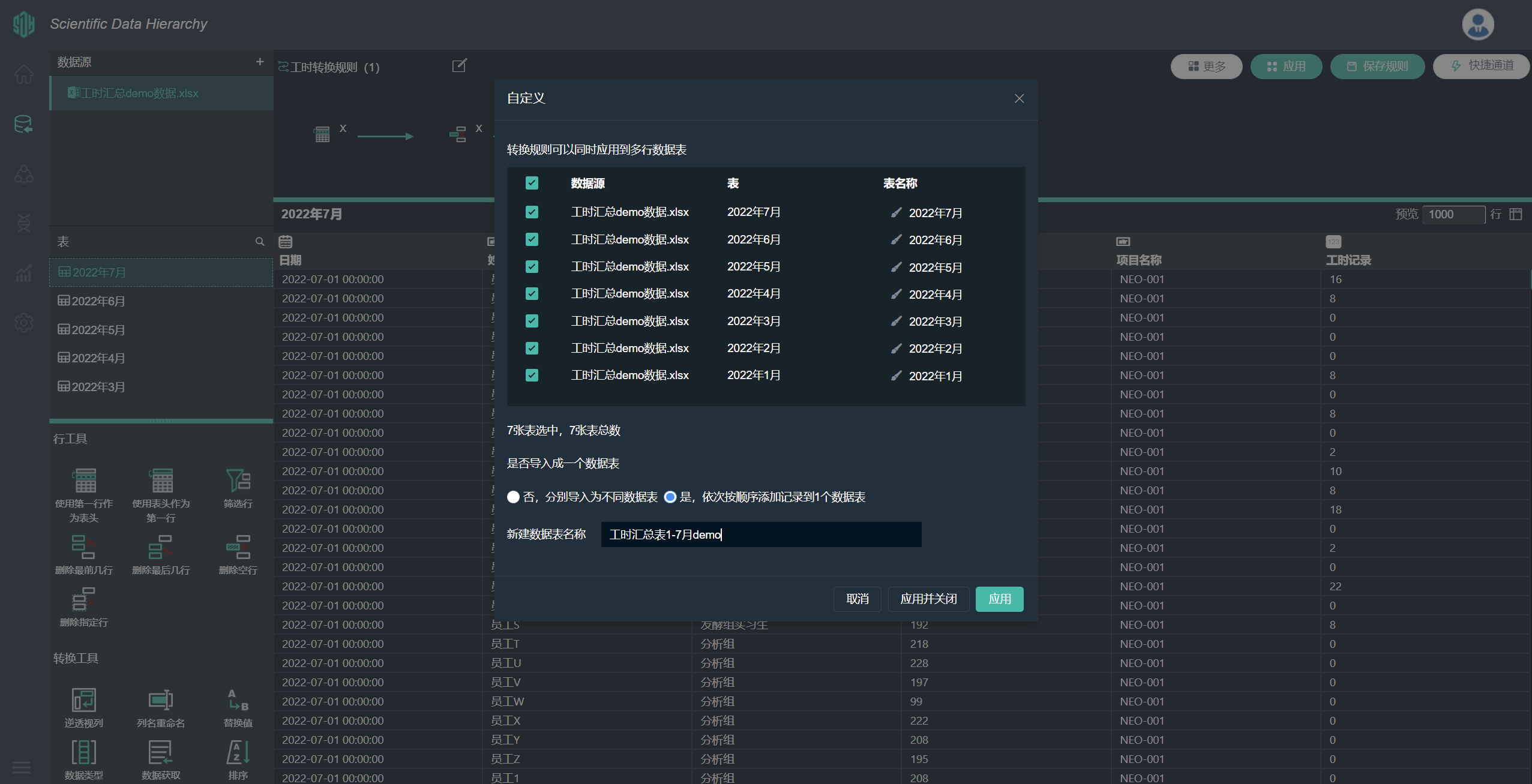Edit table name 2022年7月 pencil icon
Image resolution: width=1532 pixels, height=784 pixels.
(x=896, y=212)
